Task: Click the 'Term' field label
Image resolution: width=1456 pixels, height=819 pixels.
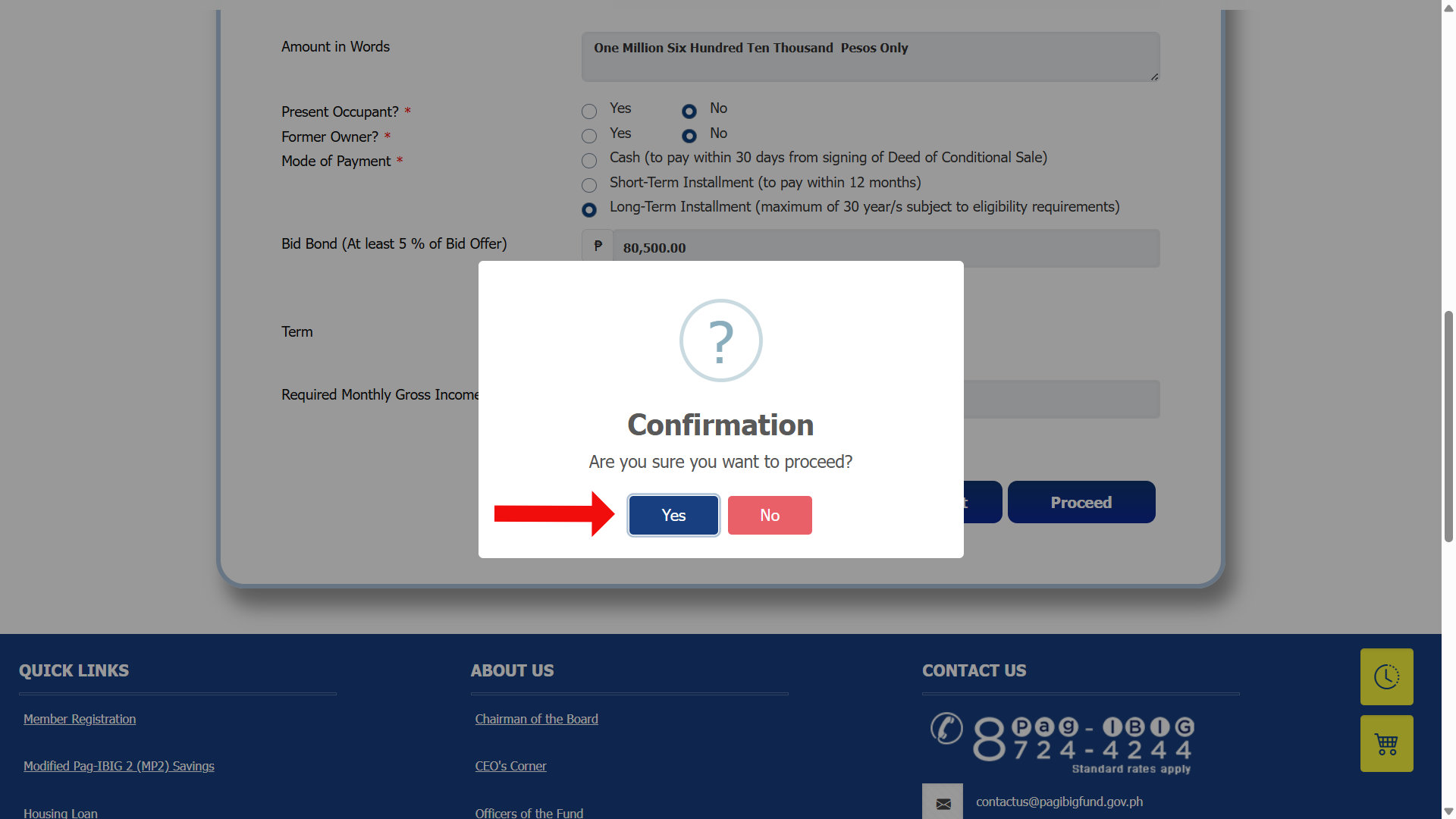Action: pos(297,331)
